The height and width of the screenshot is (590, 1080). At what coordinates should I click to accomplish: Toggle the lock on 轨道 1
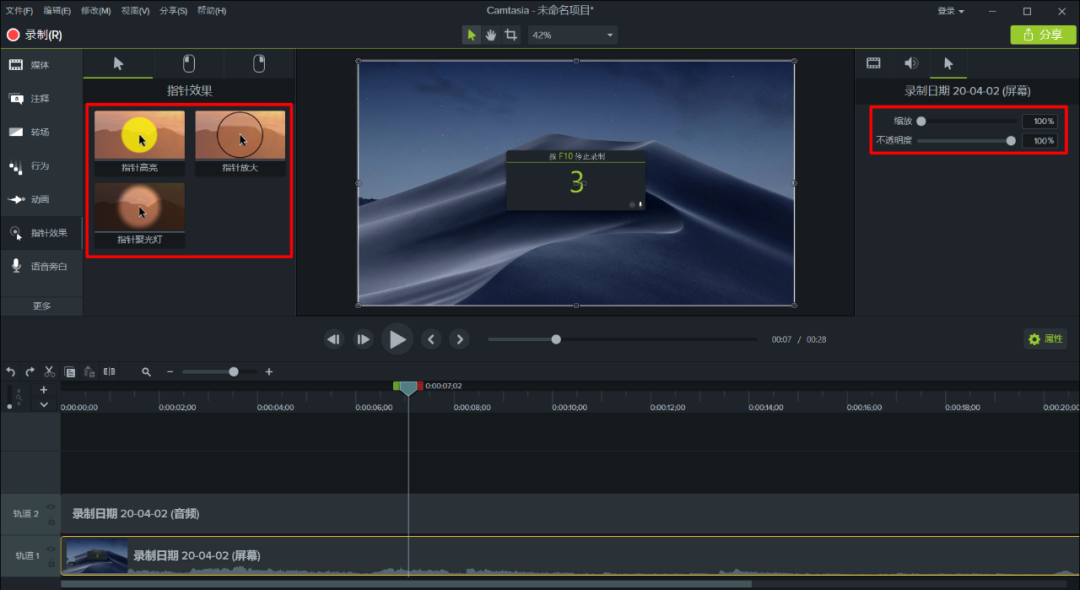51,563
